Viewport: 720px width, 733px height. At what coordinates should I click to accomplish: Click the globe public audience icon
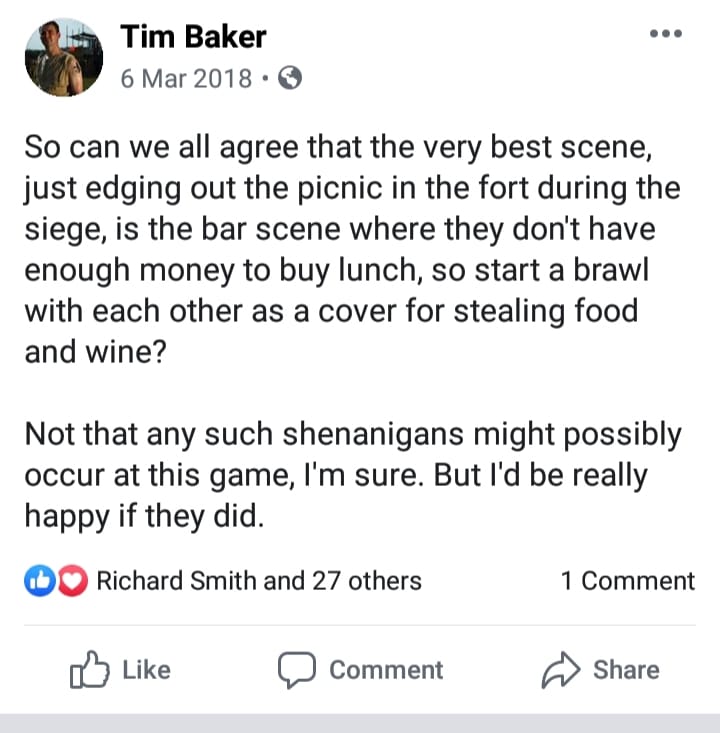289,78
